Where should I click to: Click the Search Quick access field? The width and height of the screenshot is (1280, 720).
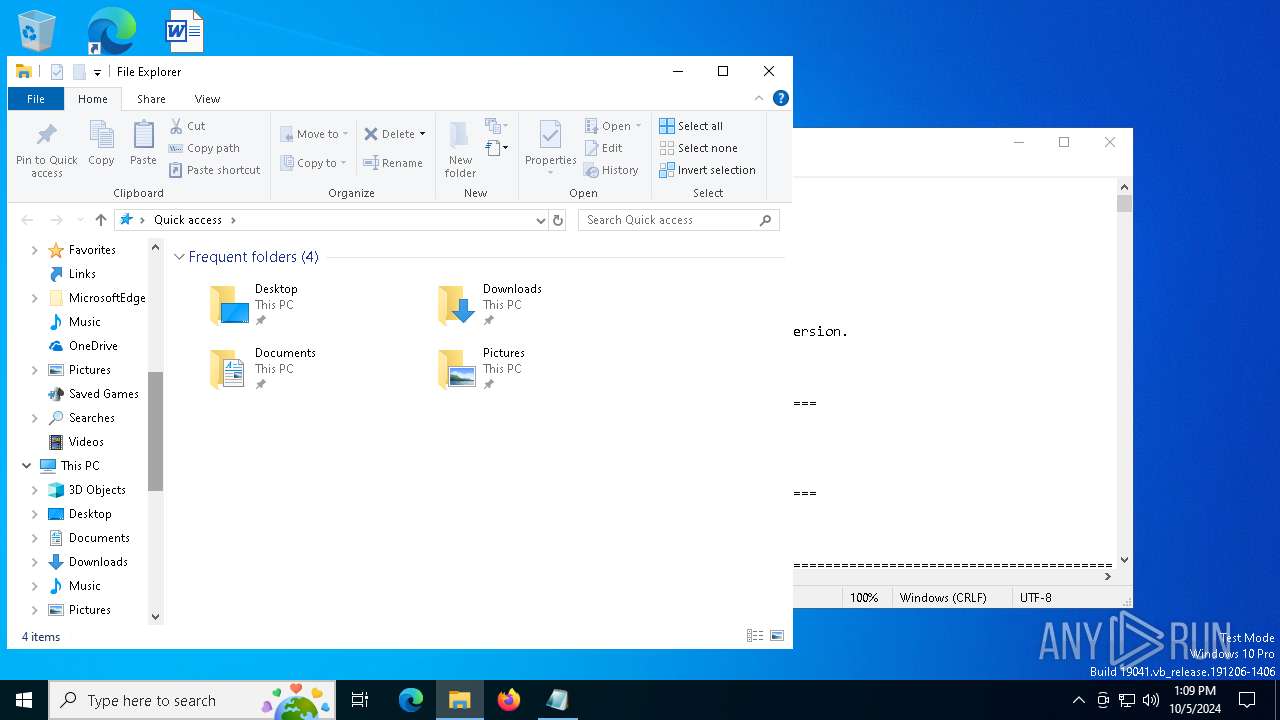click(678, 220)
